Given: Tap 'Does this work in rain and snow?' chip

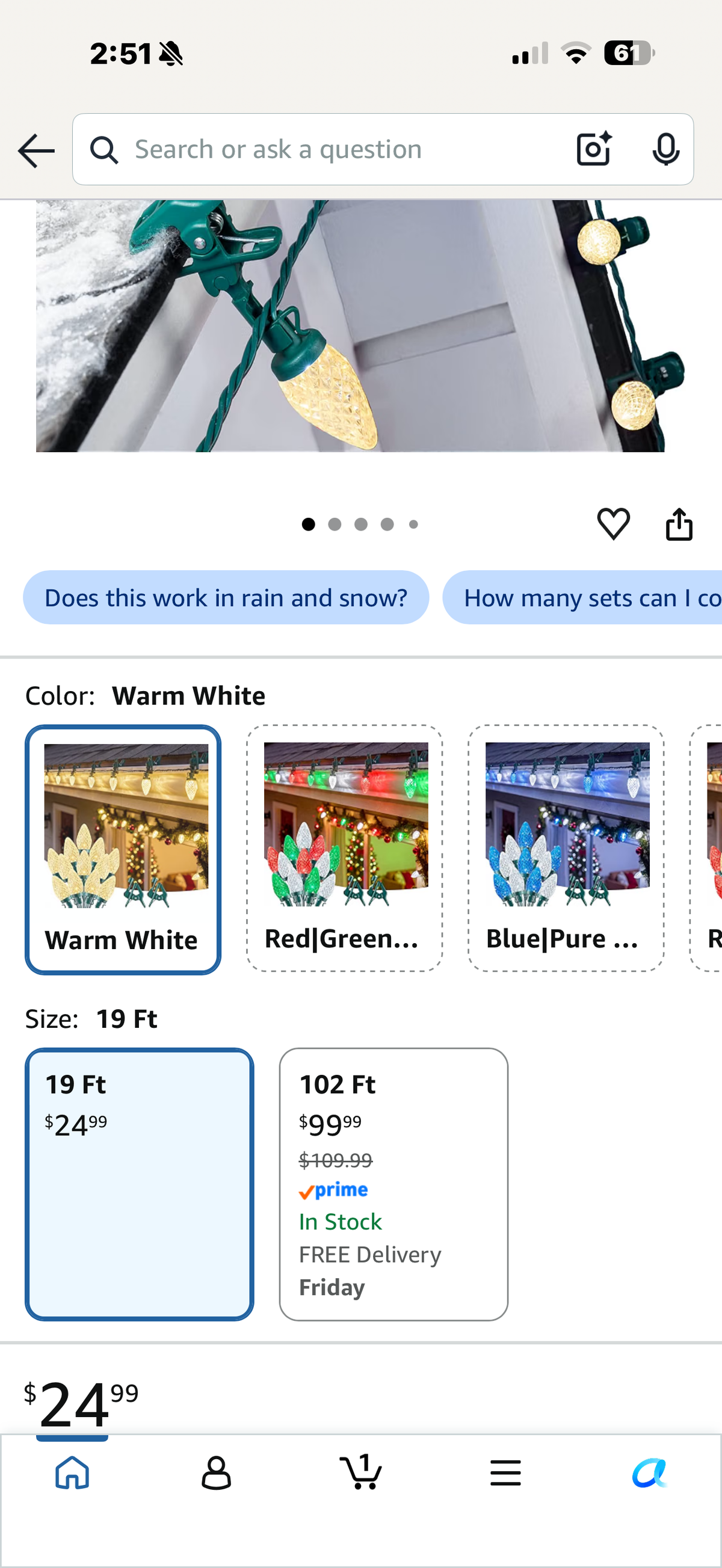Looking at the screenshot, I should click(226, 598).
